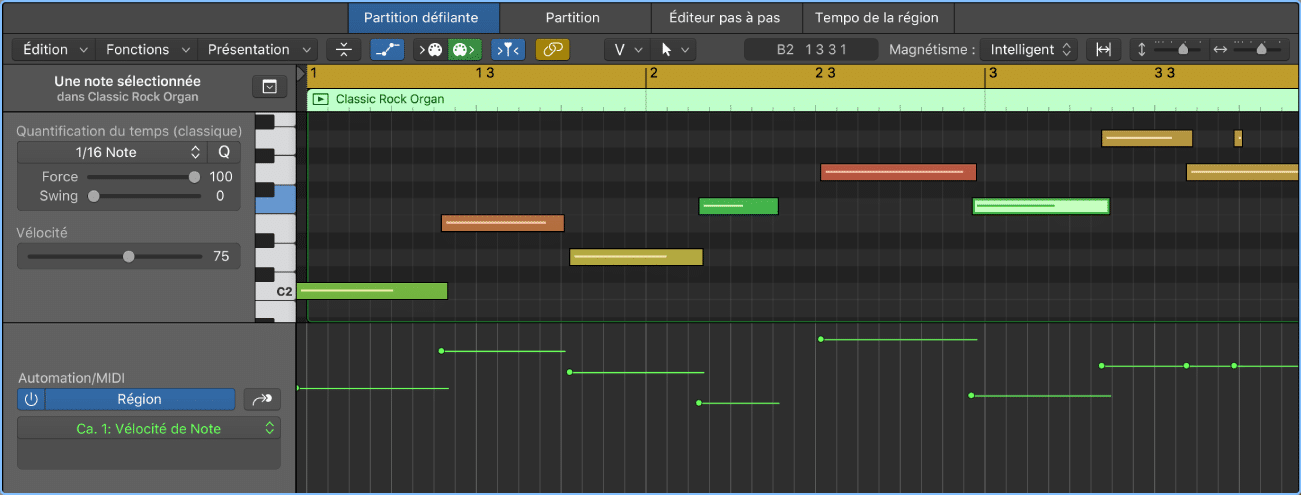The image size is (1301, 495).
Task: Click the horizontal auto-zoom icon
Action: click(1103, 49)
